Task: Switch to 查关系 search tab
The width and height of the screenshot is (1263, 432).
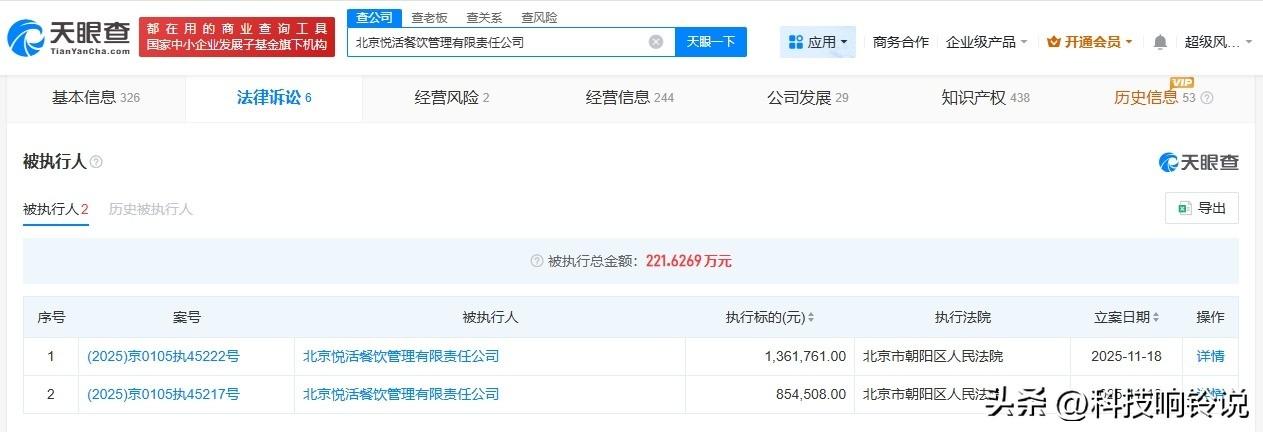Action: click(x=484, y=18)
